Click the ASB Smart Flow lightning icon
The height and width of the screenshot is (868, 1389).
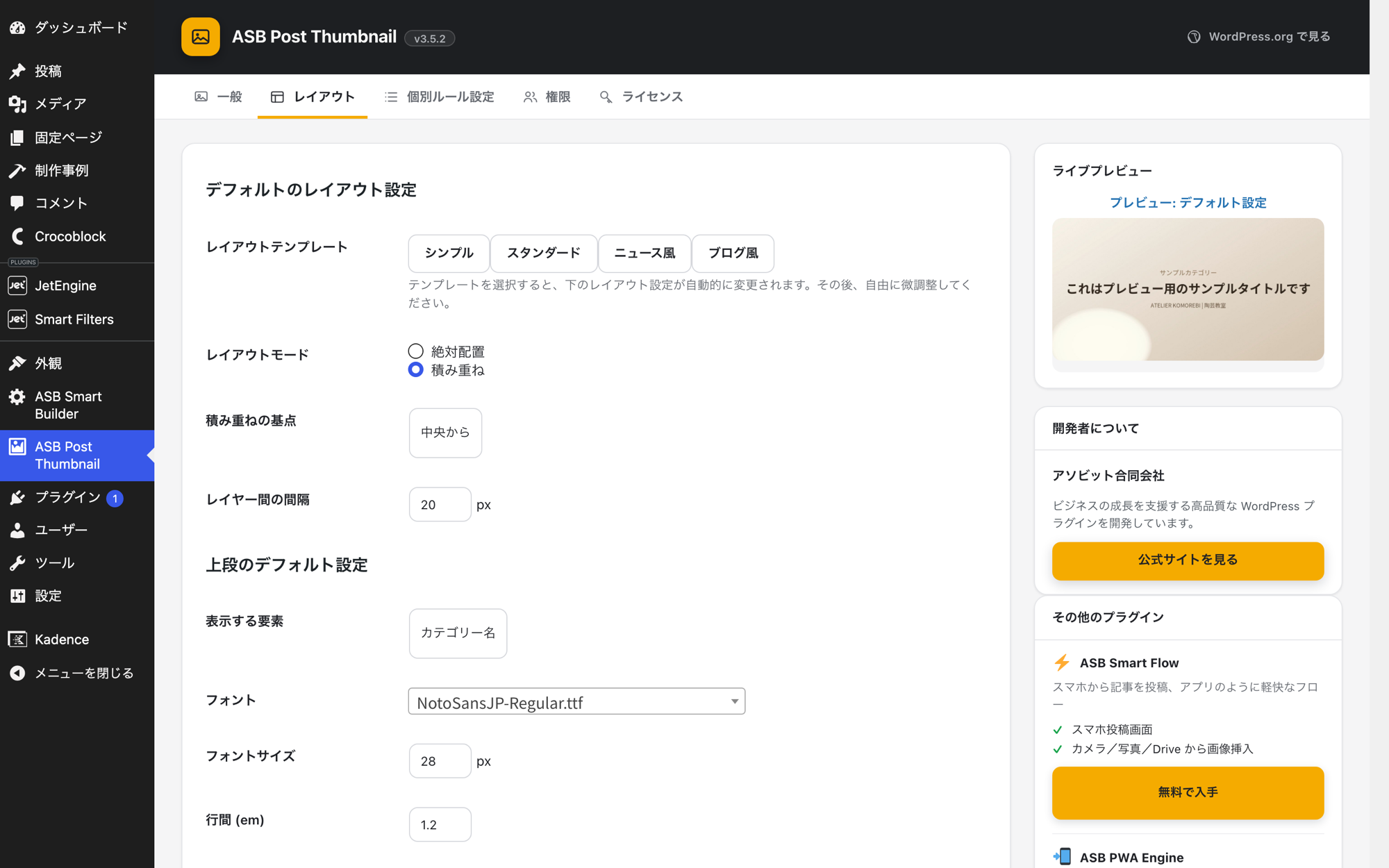click(x=1062, y=662)
